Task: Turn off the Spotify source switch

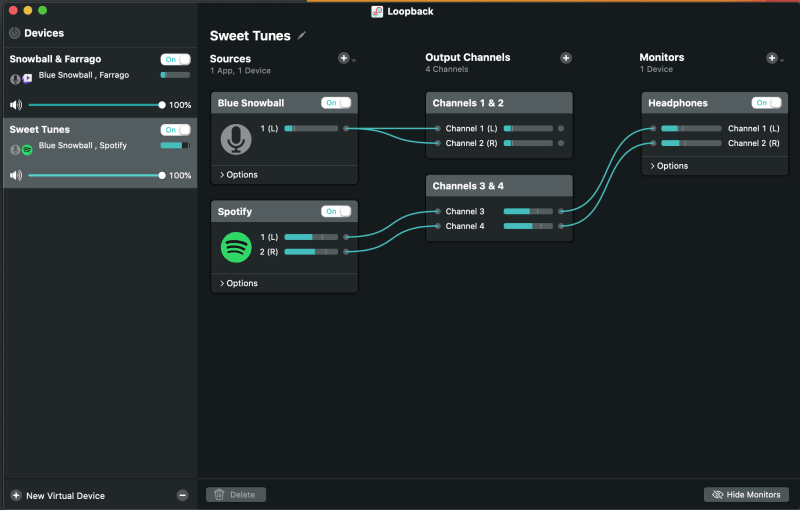Action: [336, 211]
